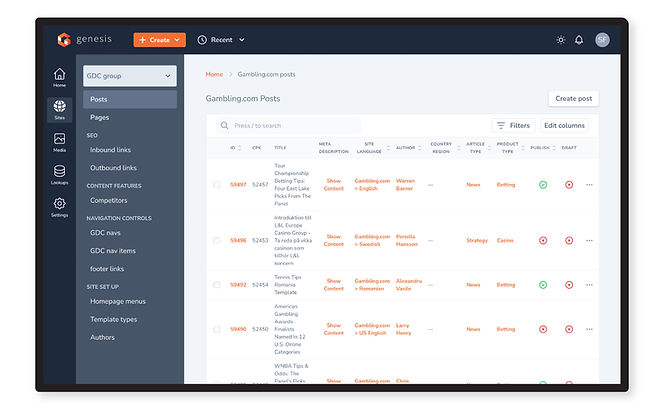Focus the Press / to search field

(288, 125)
